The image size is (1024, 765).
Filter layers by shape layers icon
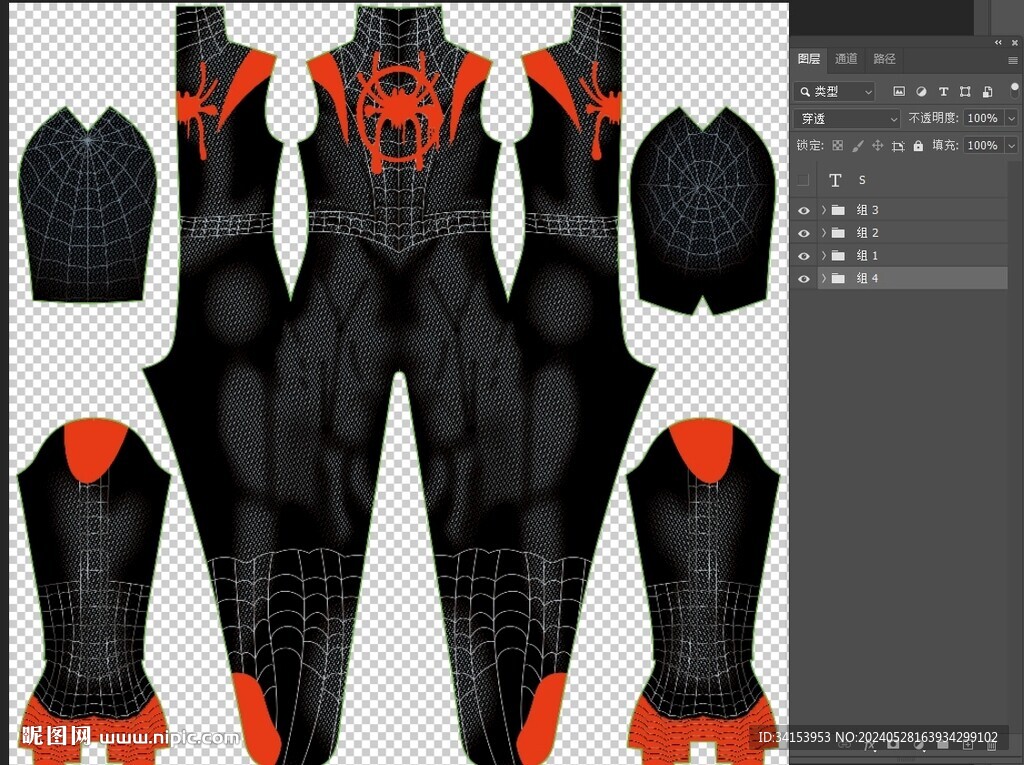pos(965,91)
